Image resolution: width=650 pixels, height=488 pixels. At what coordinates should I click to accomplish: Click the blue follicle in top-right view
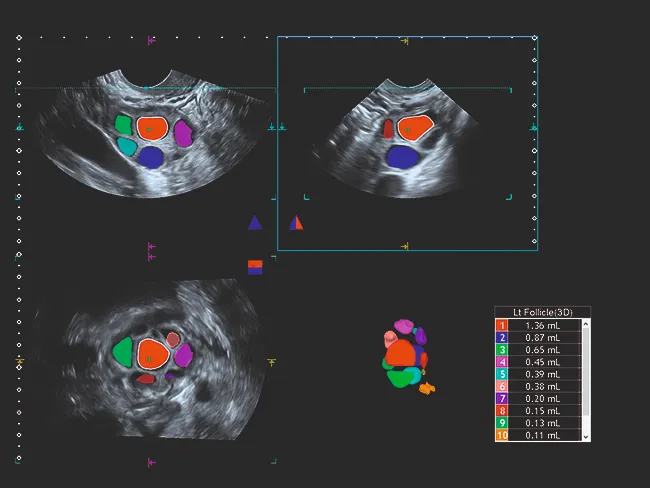[402, 156]
